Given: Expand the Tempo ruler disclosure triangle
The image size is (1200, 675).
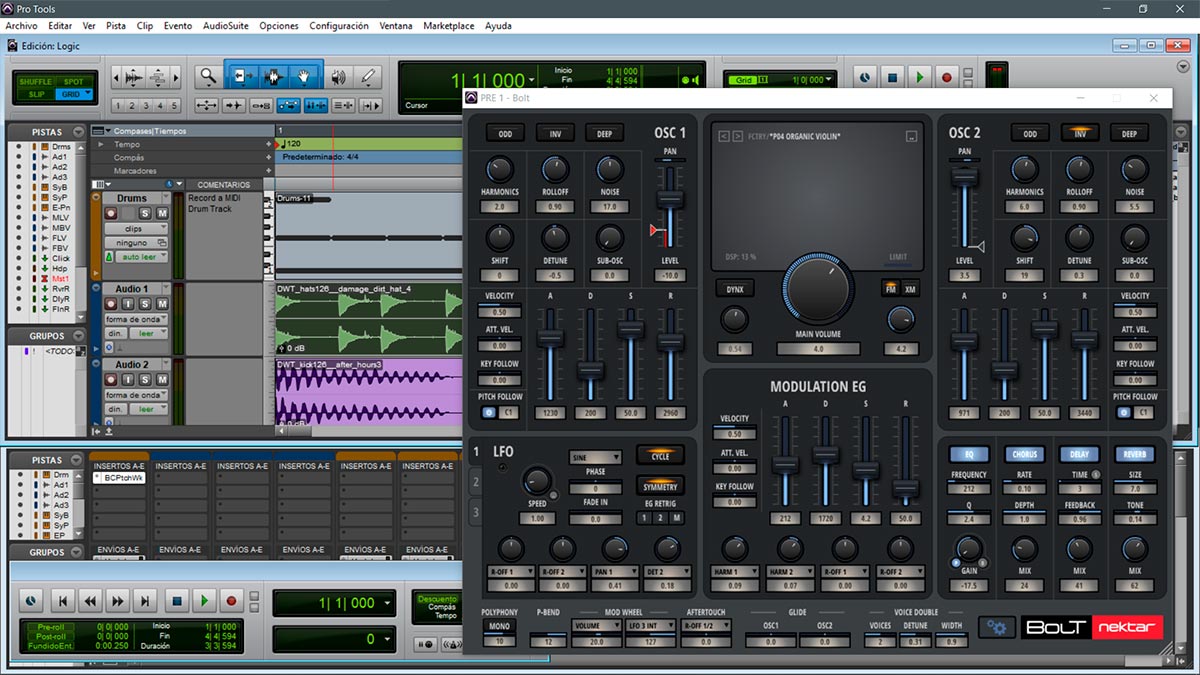Looking at the screenshot, I should point(99,144).
